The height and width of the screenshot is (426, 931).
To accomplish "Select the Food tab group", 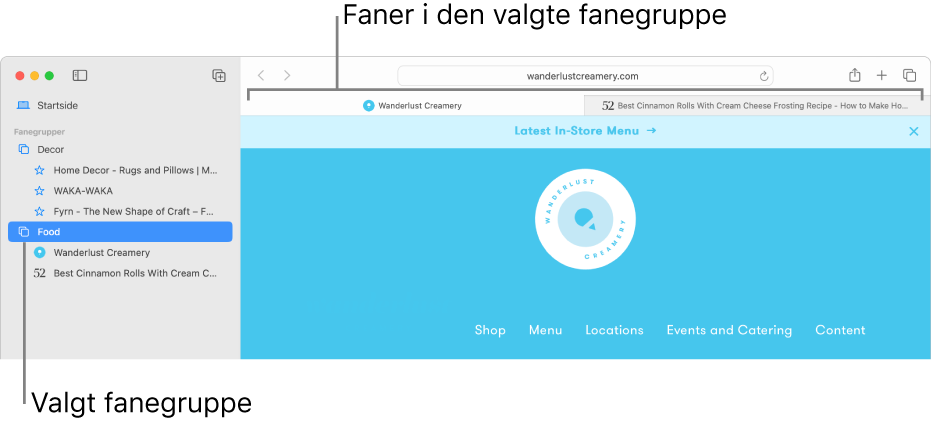I will [120, 232].
